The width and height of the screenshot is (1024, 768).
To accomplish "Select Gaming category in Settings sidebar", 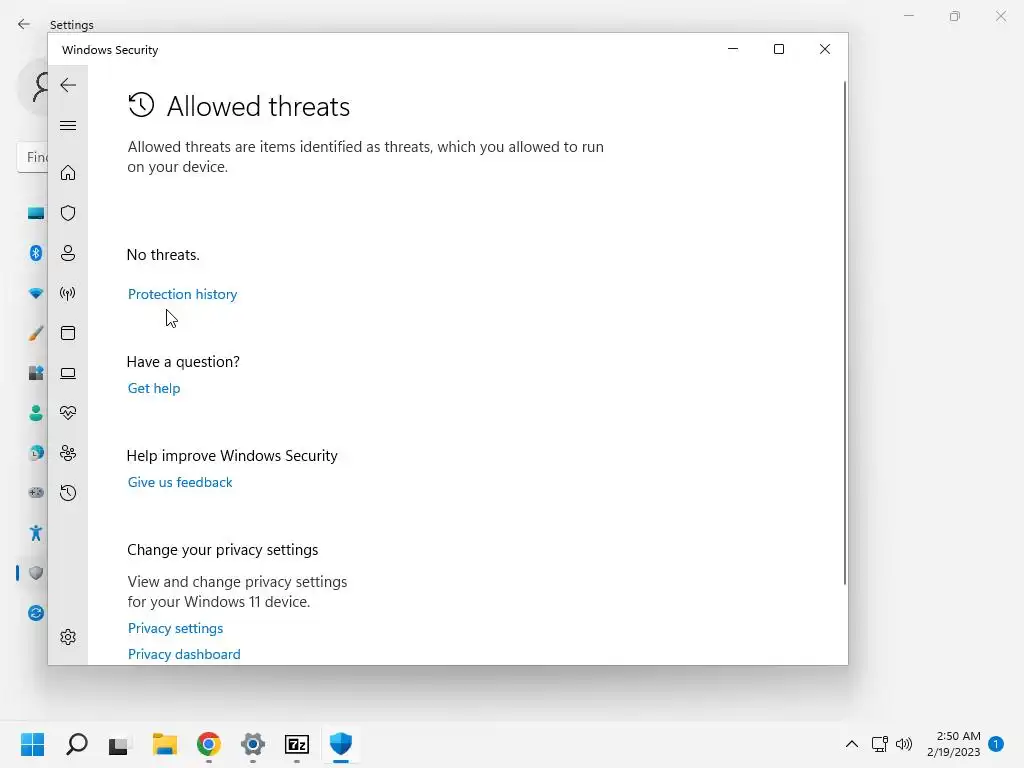I will point(36,492).
